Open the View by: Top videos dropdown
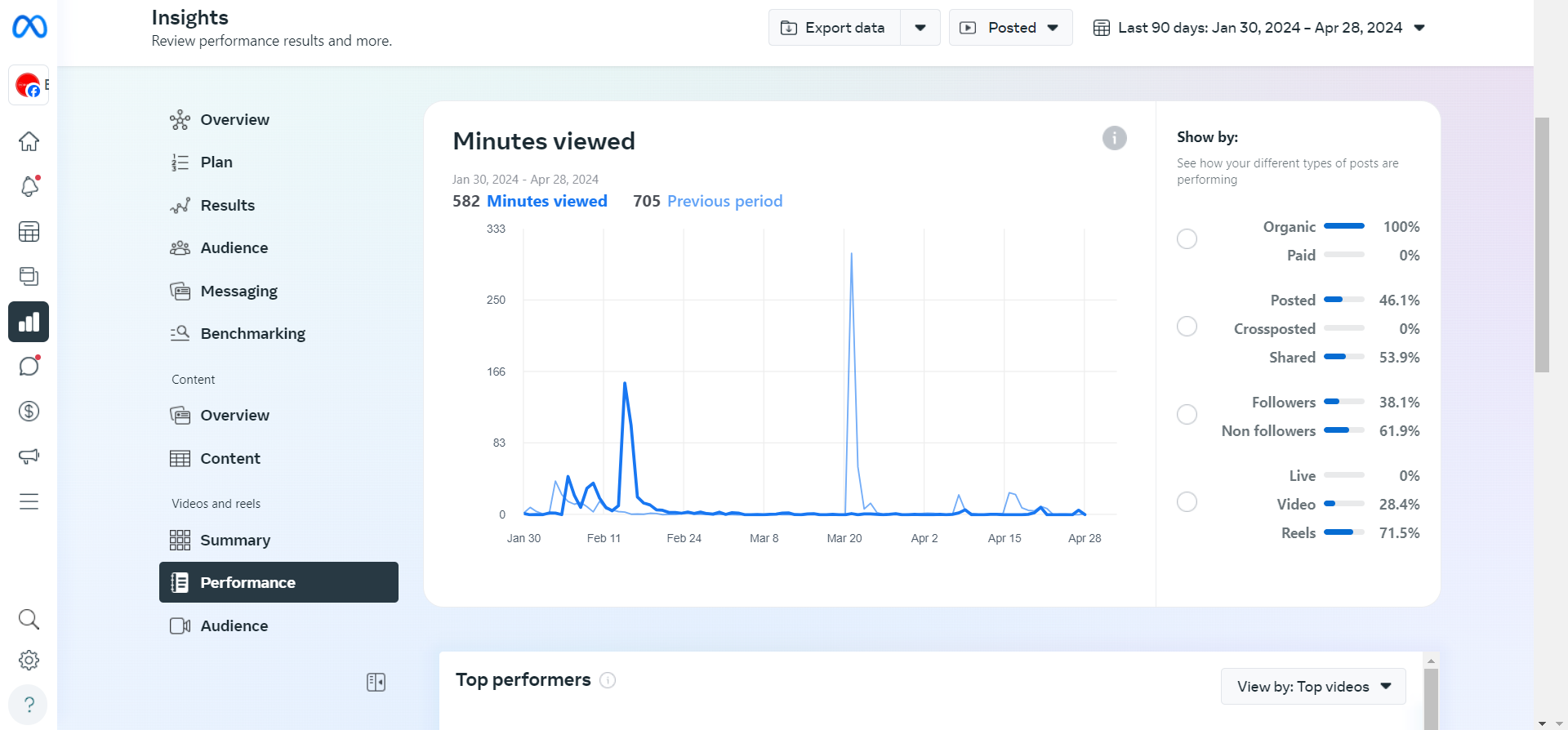Viewport: 1568px width, 730px height. click(1313, 687)
